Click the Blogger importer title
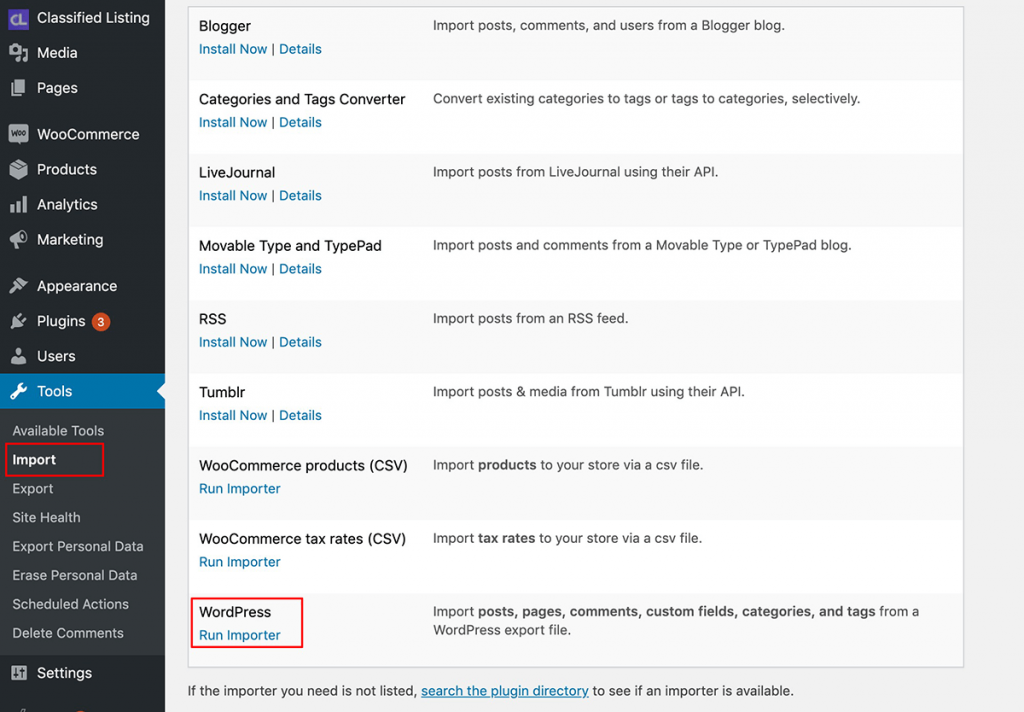The height and width of the screenshot is (712, 1024). click(225, 26)
